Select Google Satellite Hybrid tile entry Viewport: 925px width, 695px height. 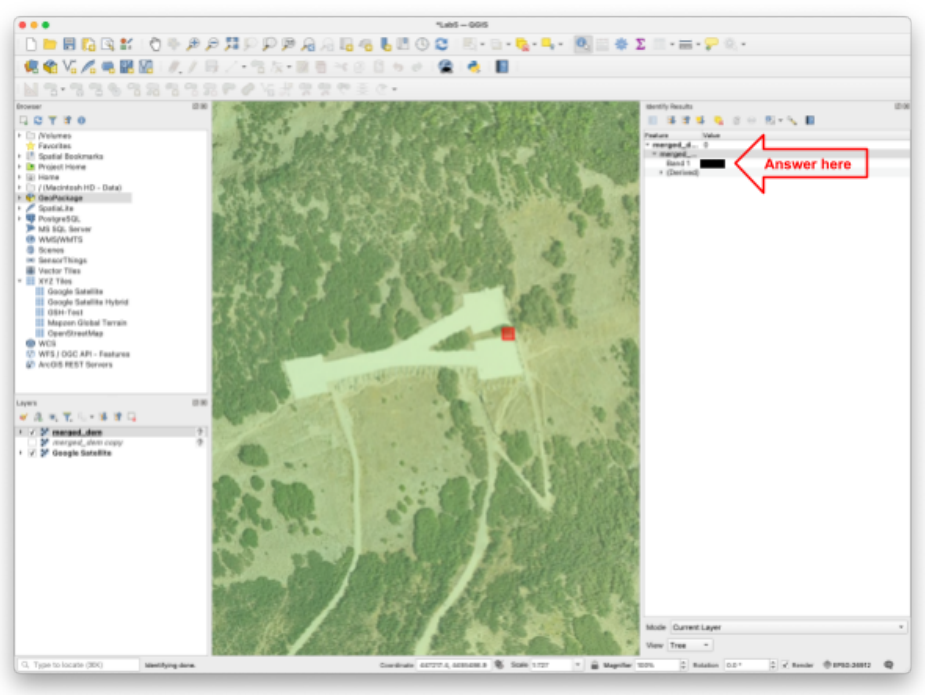(x=88, y=302)
